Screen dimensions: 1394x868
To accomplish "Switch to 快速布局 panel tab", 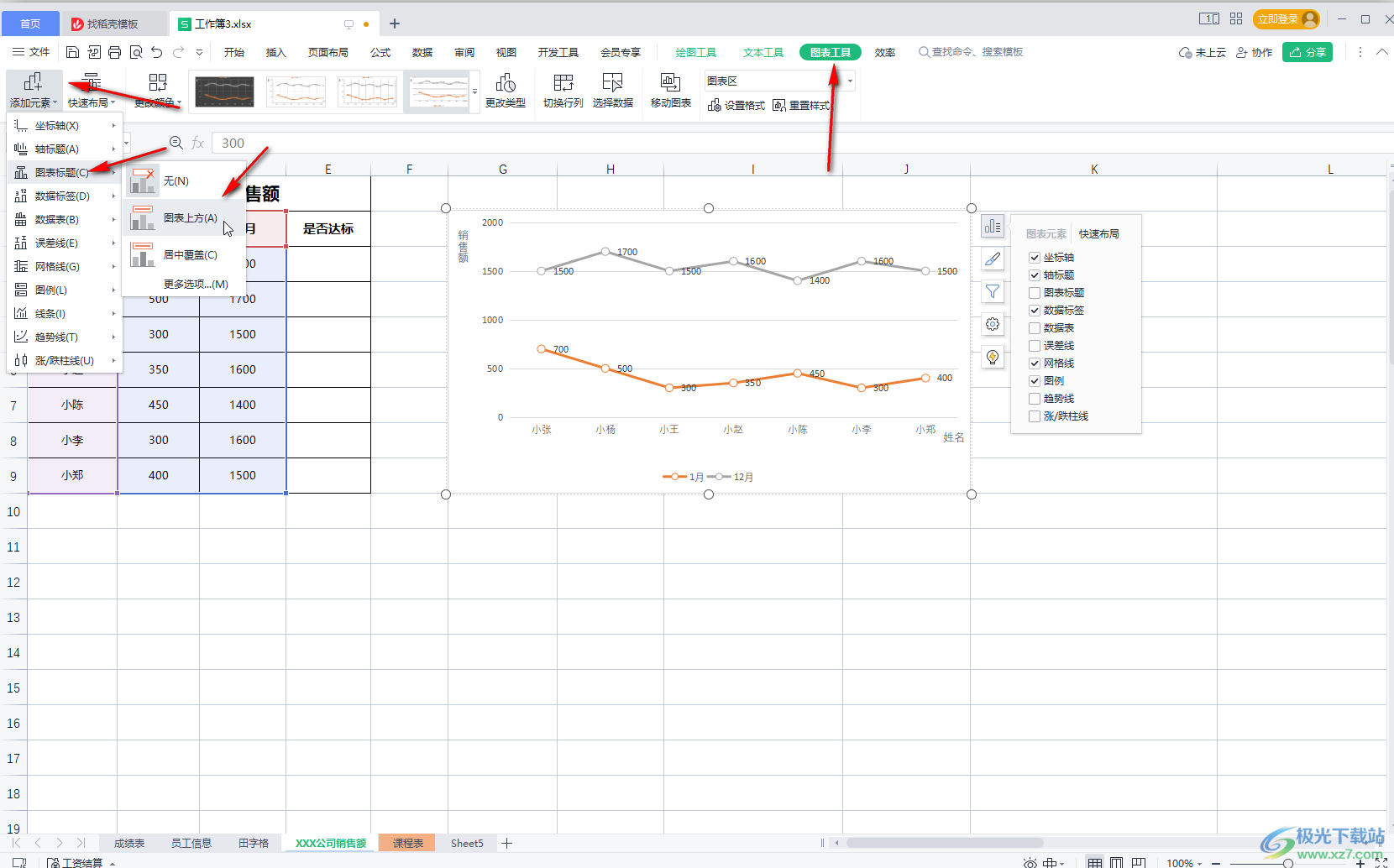I will coord(1098,233).
